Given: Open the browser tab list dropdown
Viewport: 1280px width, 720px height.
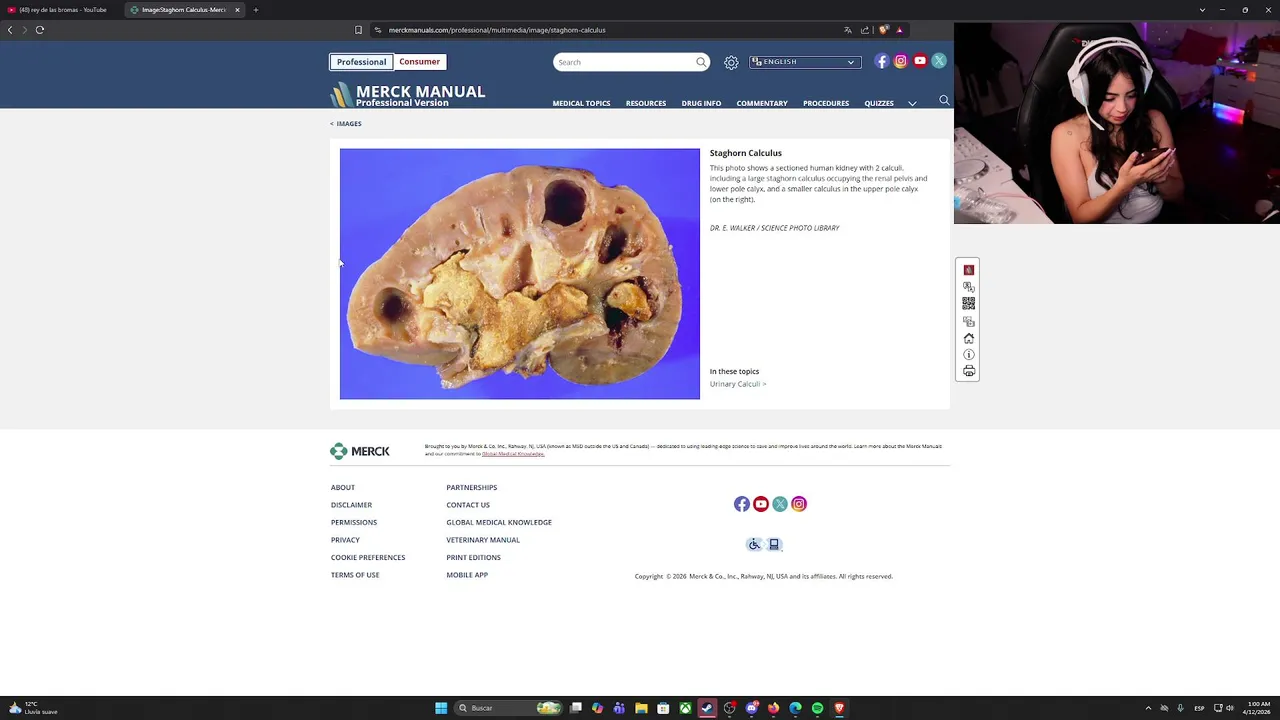Looking at the screenshot, I should [x=1202, y=10].
